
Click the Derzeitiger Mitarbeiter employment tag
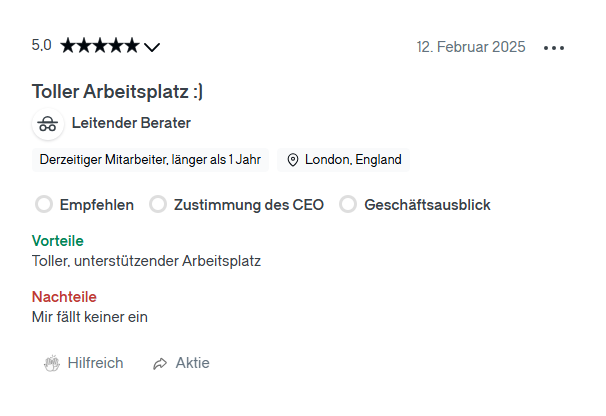(x=150, y=160)
